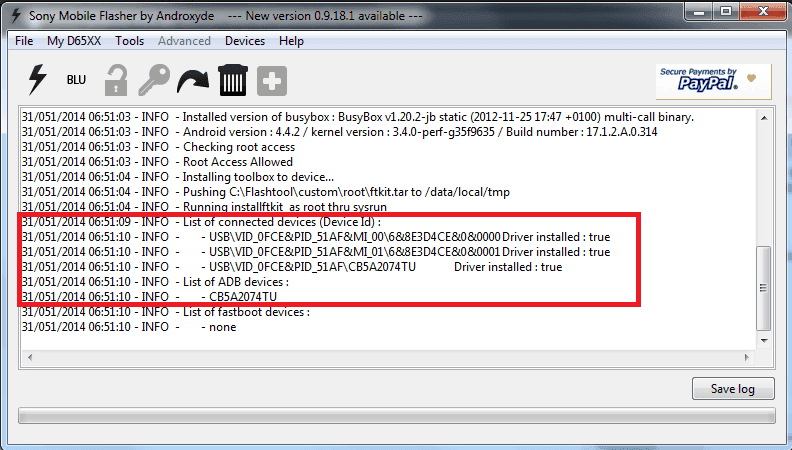Open the Devices menu
The height and width of the screenshot is (450, 792).
point(245,41)
